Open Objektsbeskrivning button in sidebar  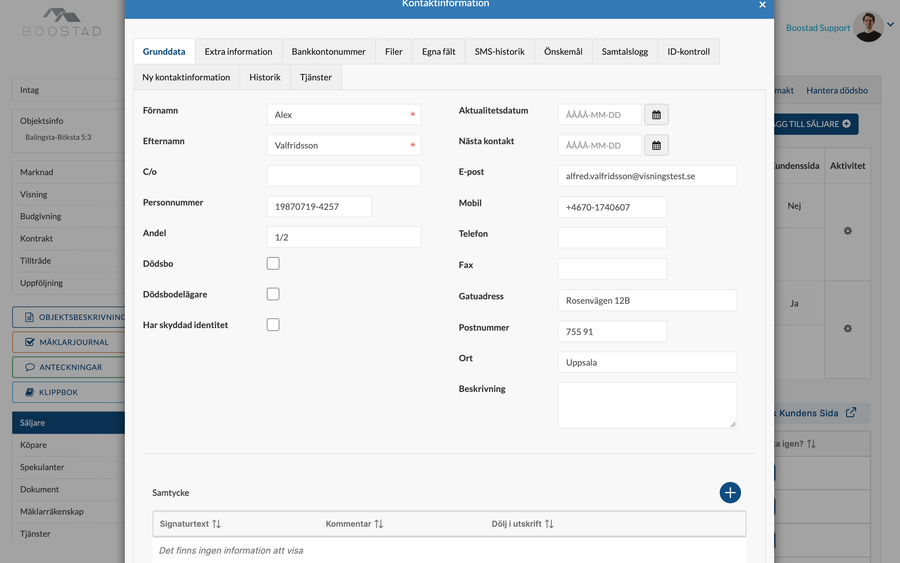(69, 317)
